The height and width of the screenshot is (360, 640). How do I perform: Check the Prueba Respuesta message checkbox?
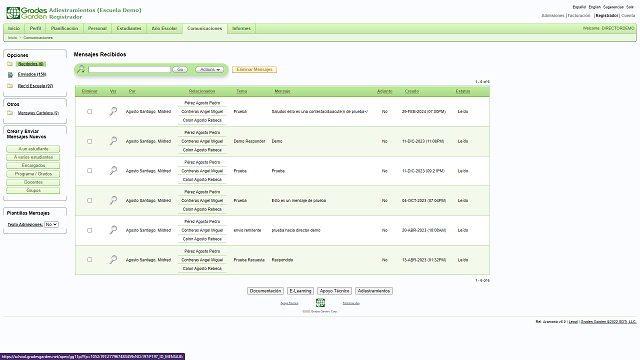click(89, 260)
